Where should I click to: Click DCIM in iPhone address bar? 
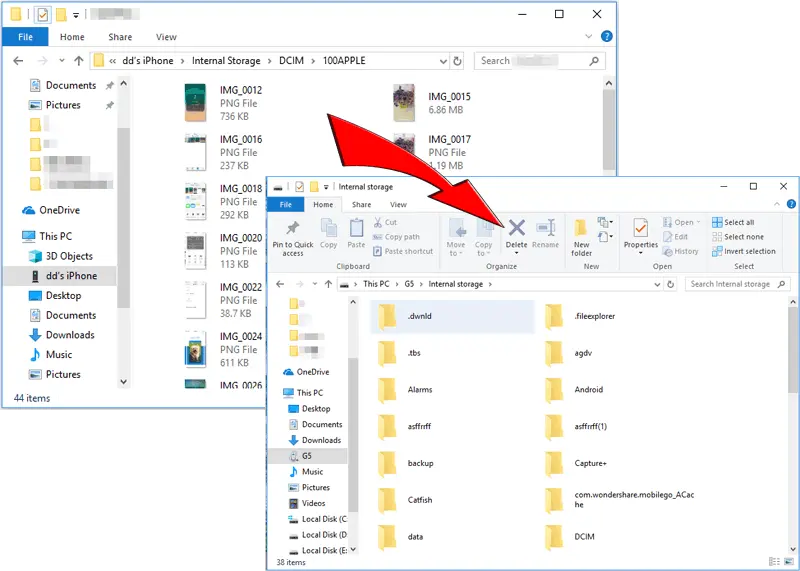(291, 61)
